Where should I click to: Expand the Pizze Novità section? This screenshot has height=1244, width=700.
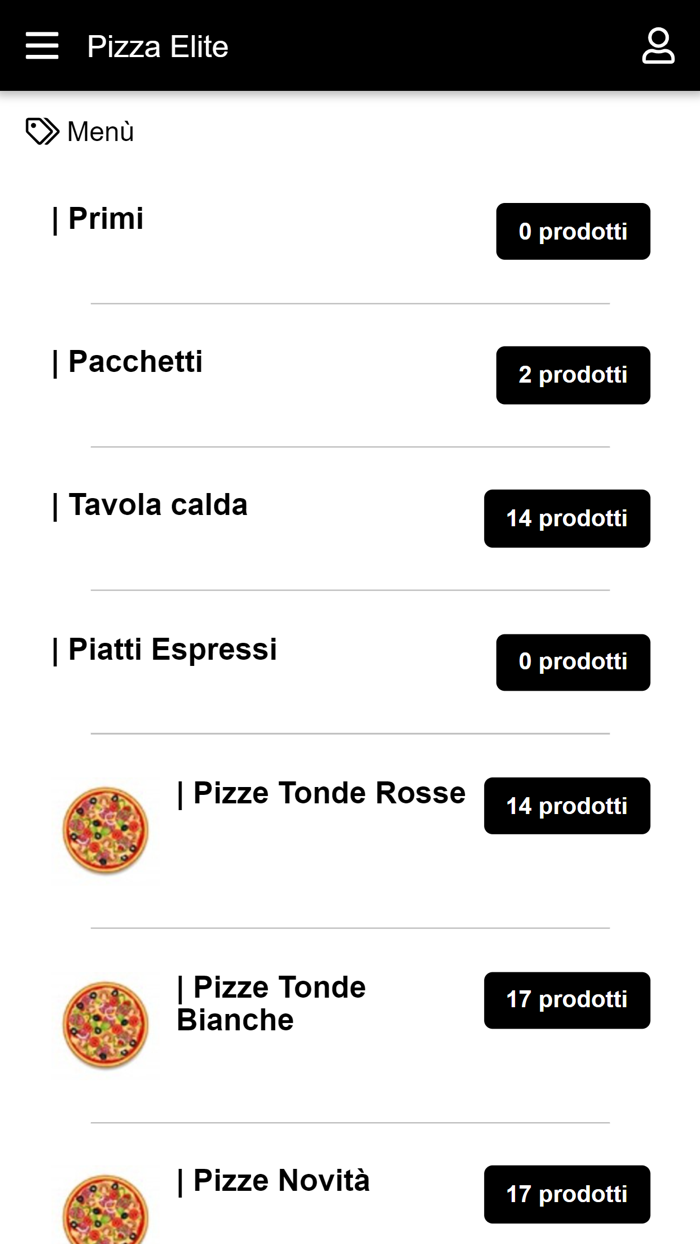(274, 1181)
